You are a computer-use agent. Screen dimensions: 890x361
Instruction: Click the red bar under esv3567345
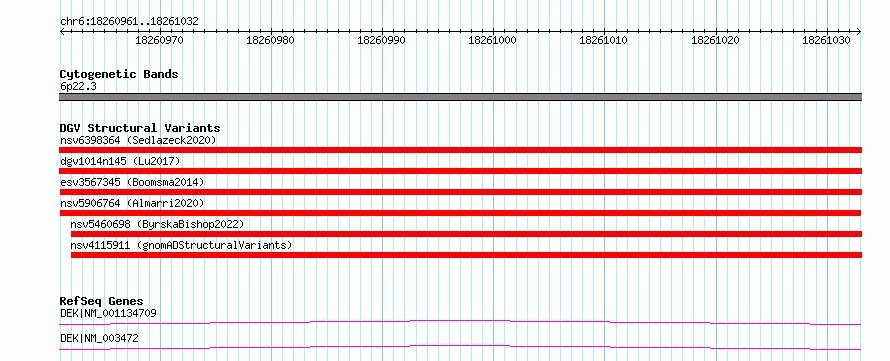460,192
